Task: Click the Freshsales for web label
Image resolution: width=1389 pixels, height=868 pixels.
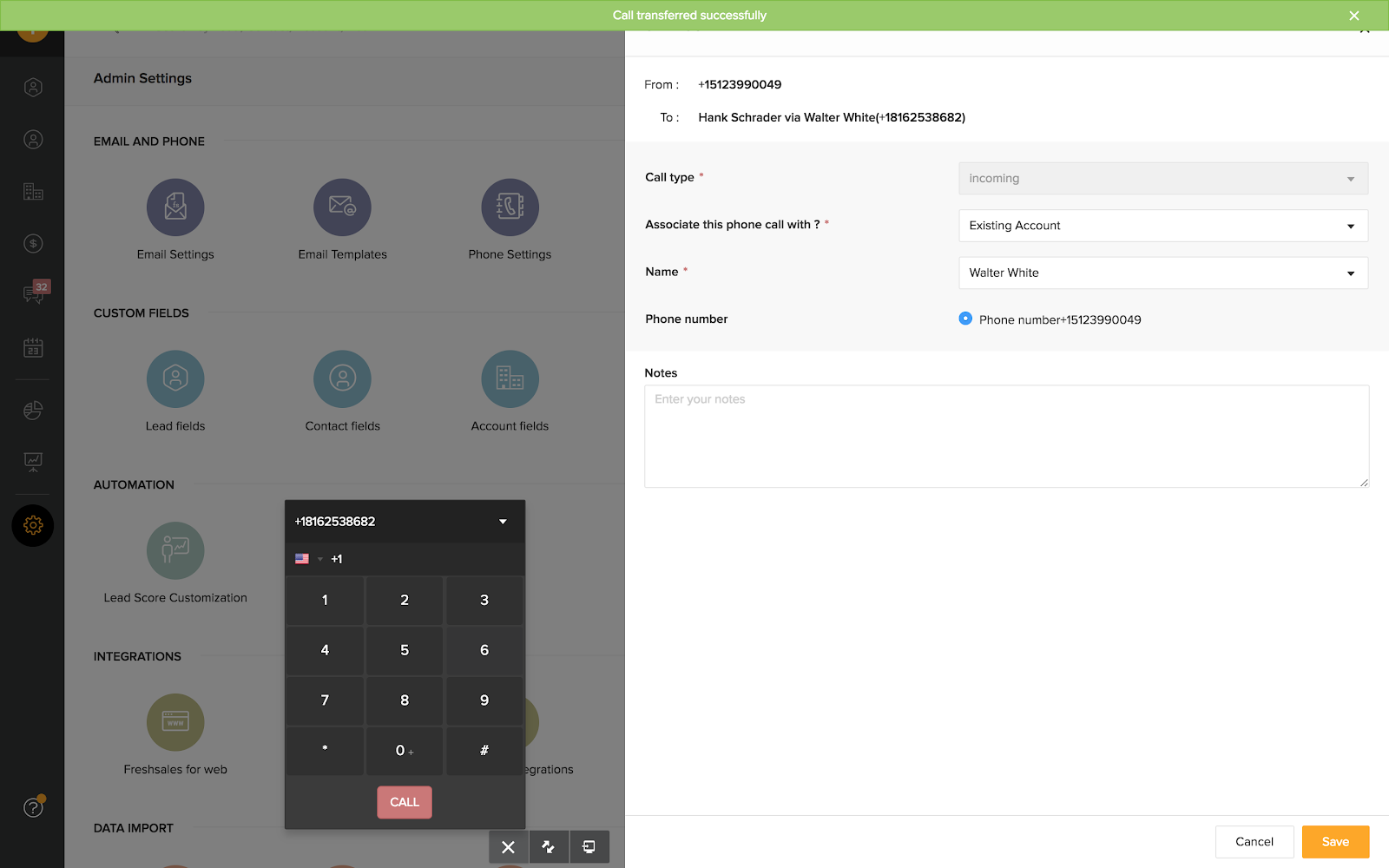Action: (175, 770)
